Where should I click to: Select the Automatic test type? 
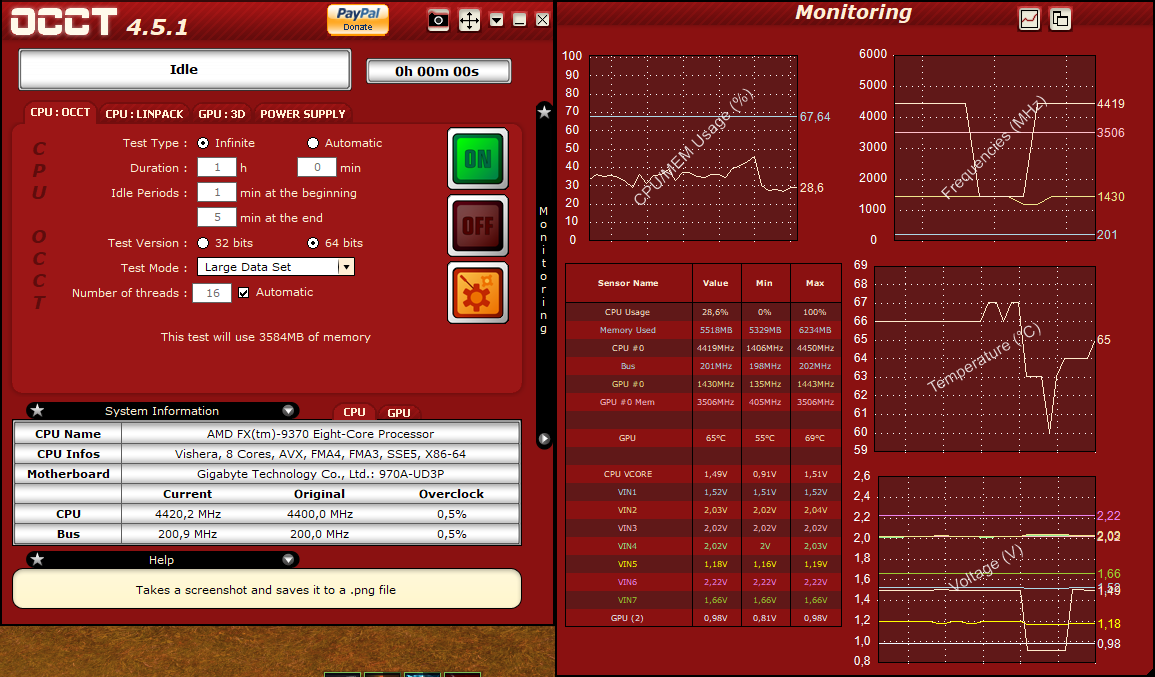[313, 143]
